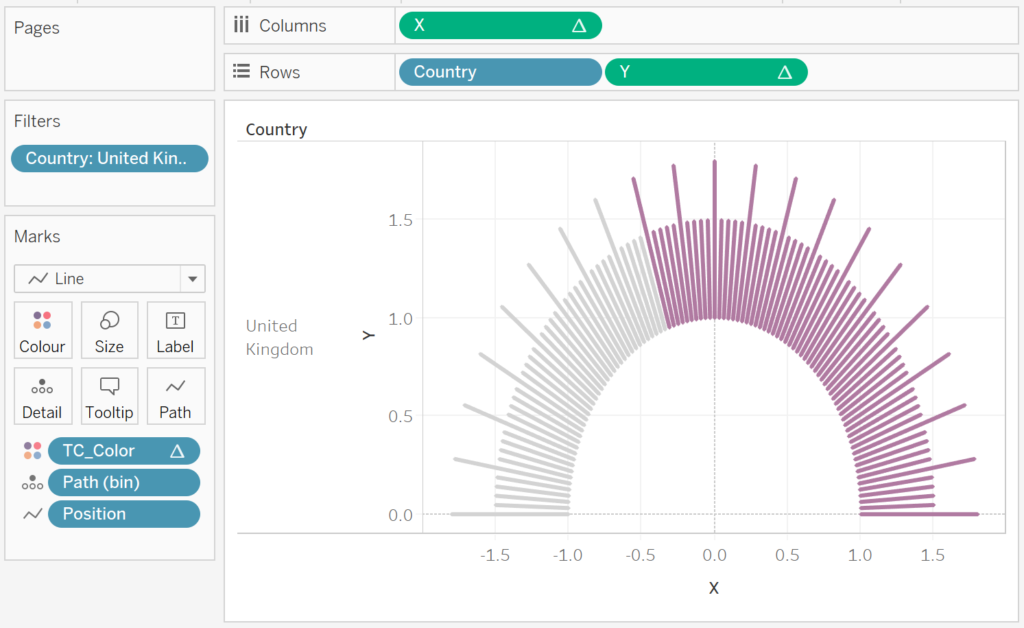Viewport: 1024px width, 628px height.
Task: Click the Rows shelf icon
Action: [x=242, y=71]
